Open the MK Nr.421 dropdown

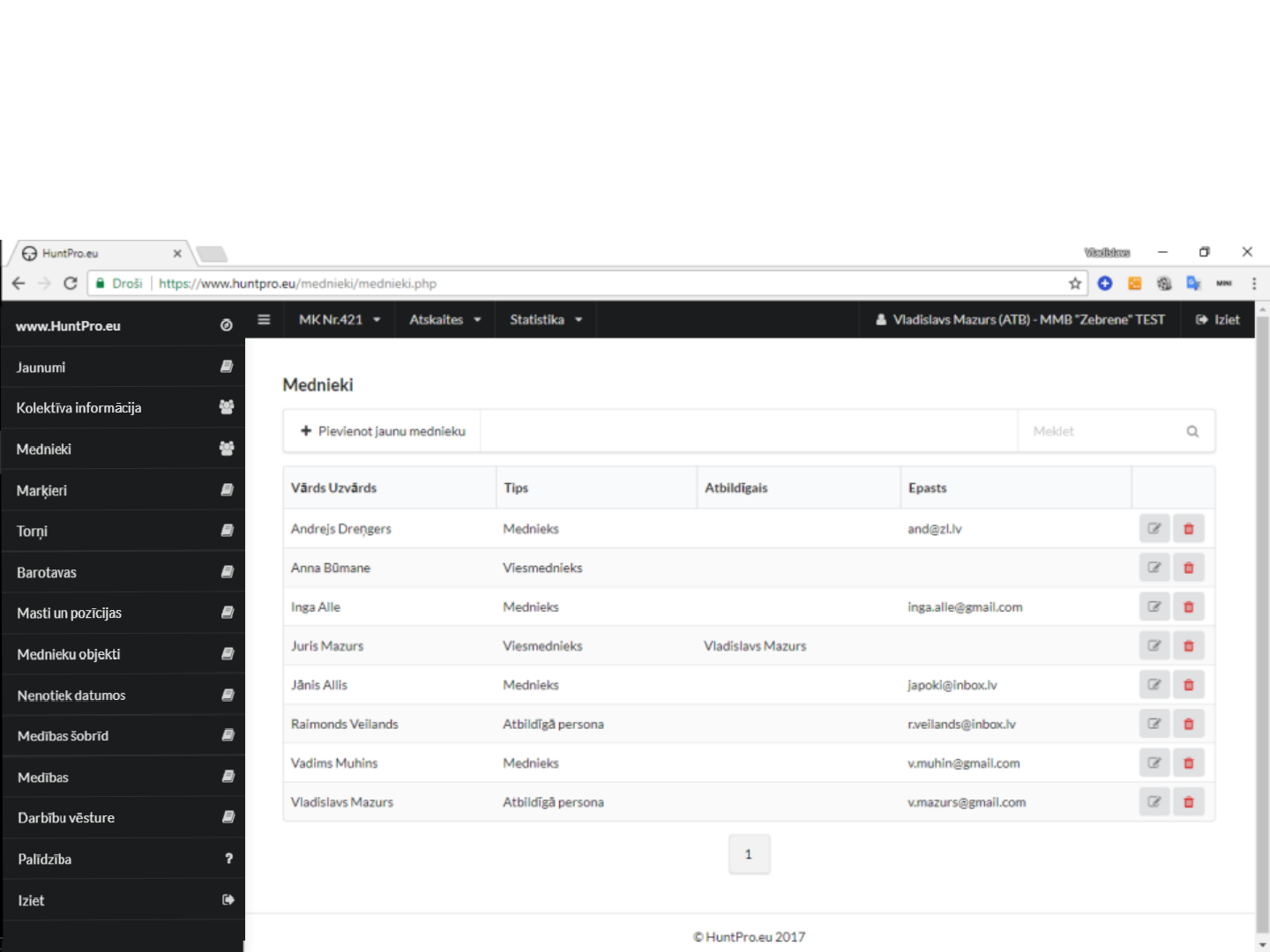pos(340,320)
